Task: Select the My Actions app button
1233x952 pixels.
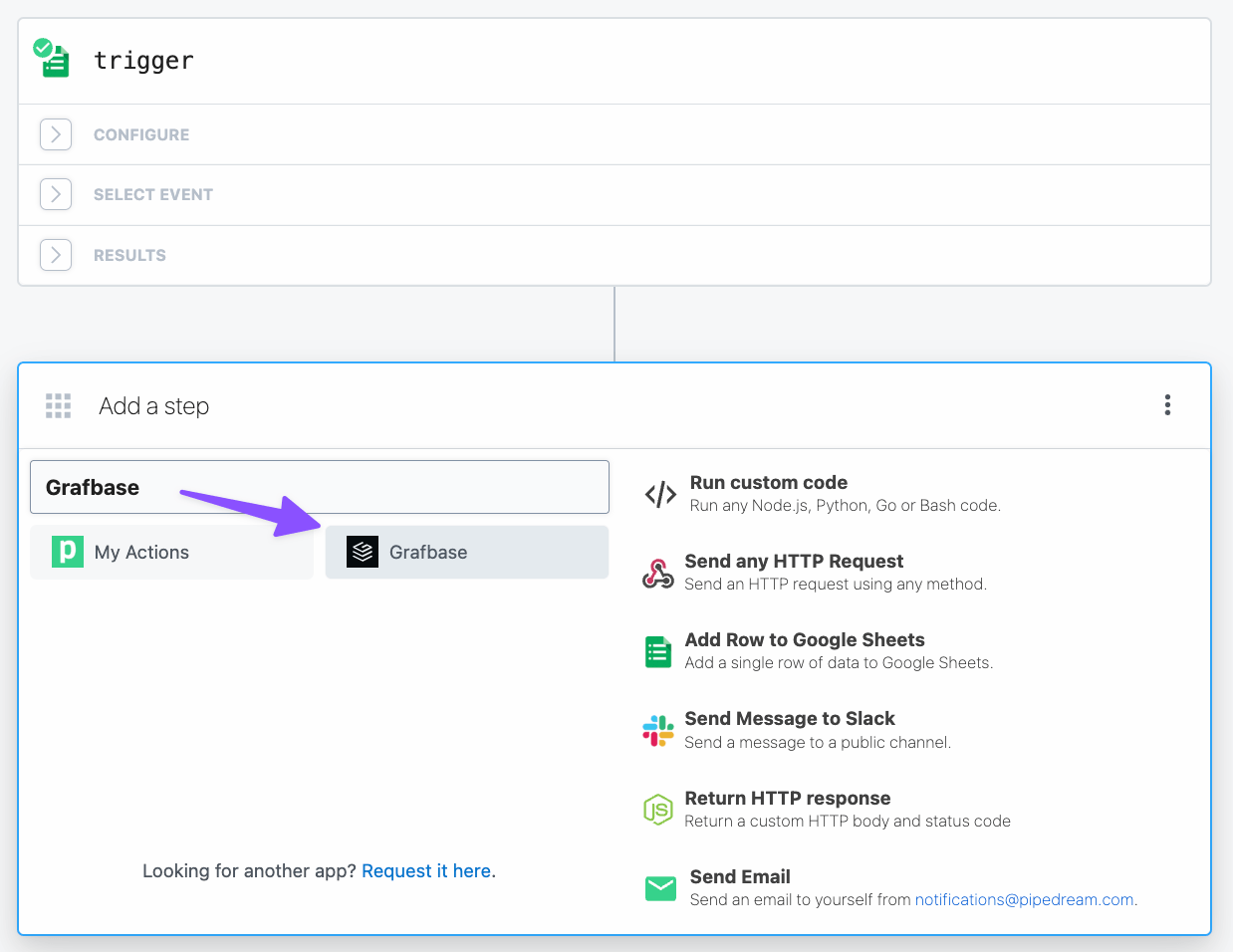Action: 171,552
